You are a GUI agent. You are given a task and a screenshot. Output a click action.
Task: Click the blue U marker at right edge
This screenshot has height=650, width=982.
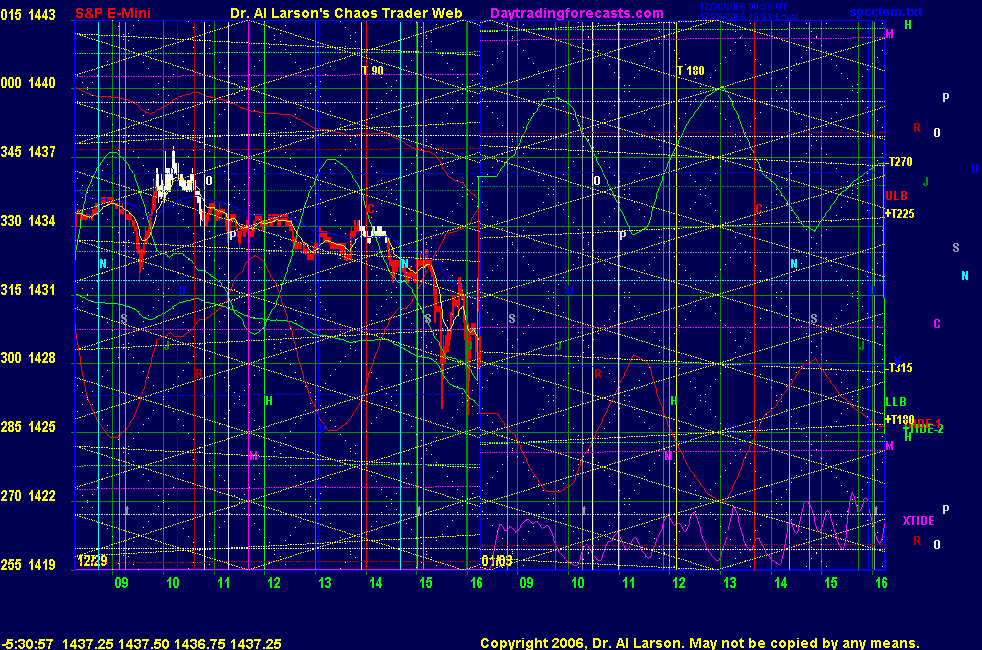[974, 169]
